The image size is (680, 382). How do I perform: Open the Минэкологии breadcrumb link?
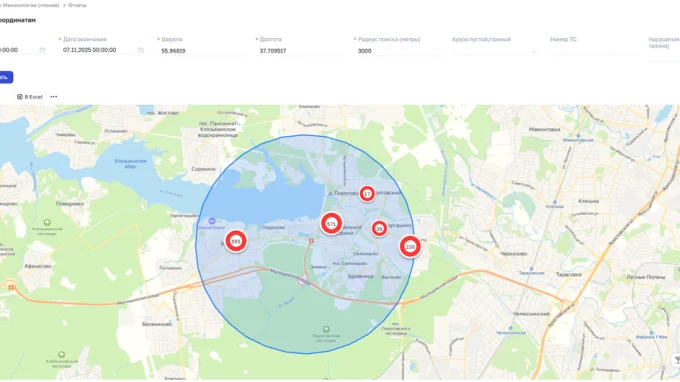point(29,5)
